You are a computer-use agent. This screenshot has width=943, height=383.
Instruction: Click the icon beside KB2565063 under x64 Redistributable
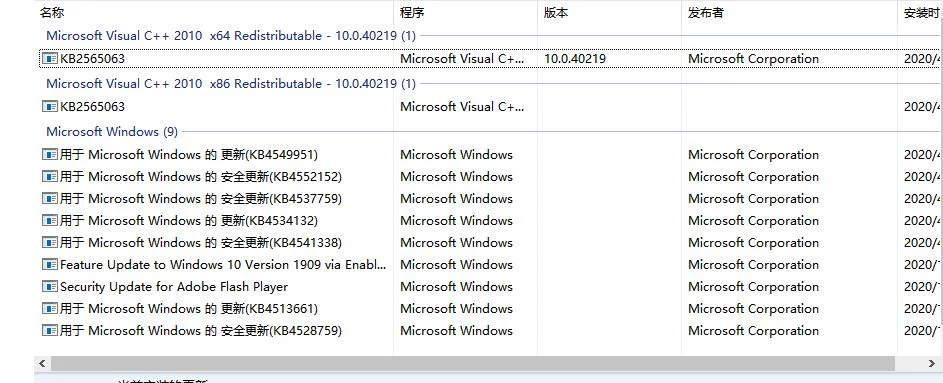[x=50, y=58]
